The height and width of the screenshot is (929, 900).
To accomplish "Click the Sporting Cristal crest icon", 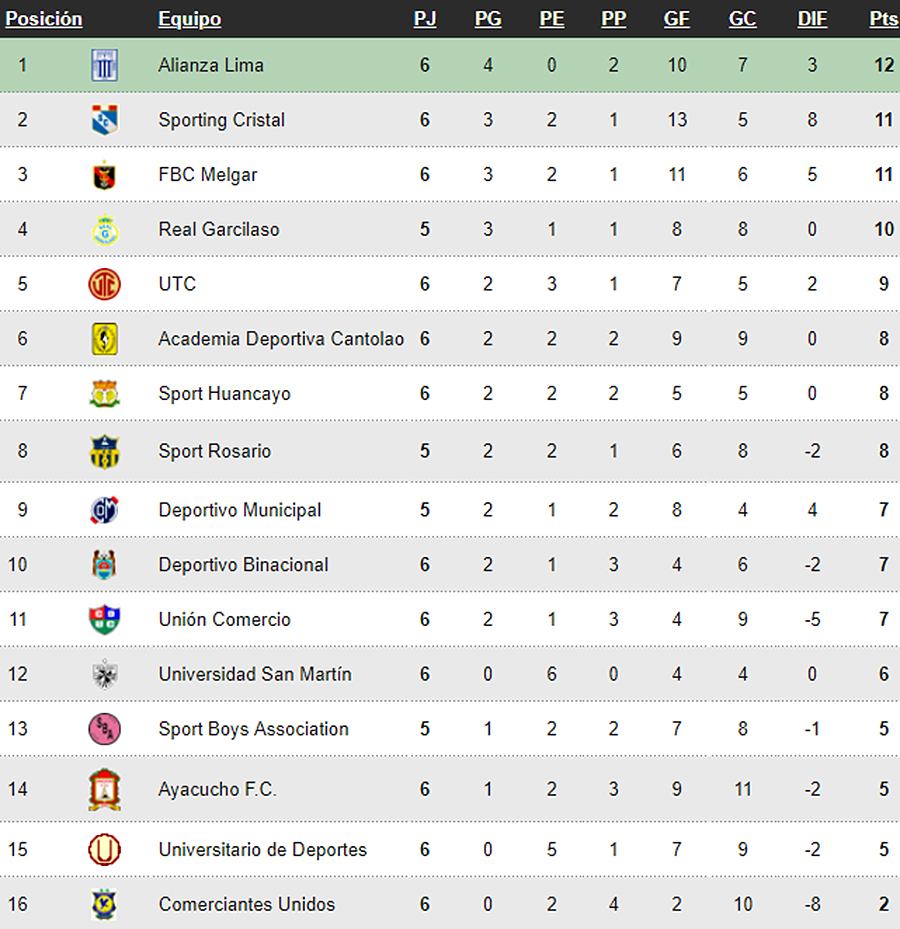I will click(x=104, y=120).
